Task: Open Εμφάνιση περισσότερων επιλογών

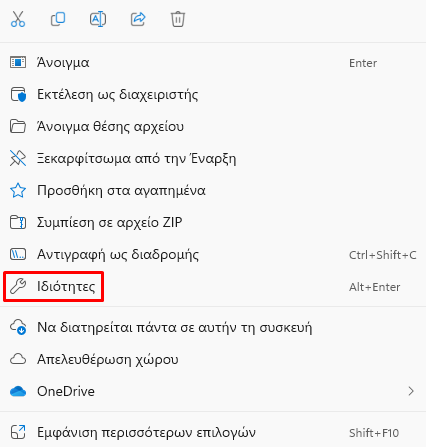Action: pyautogui.click(x=213, y=433)
